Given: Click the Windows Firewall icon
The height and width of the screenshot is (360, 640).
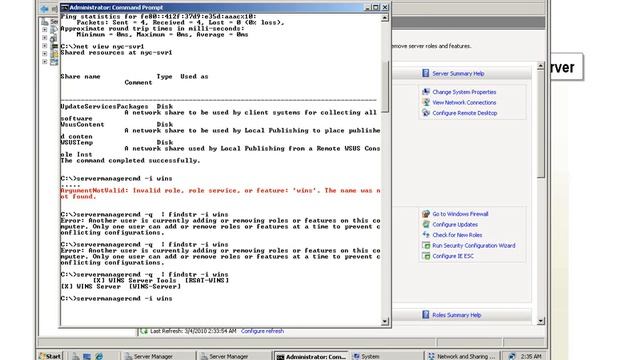Looking at the screenshot, I should 426,214.
